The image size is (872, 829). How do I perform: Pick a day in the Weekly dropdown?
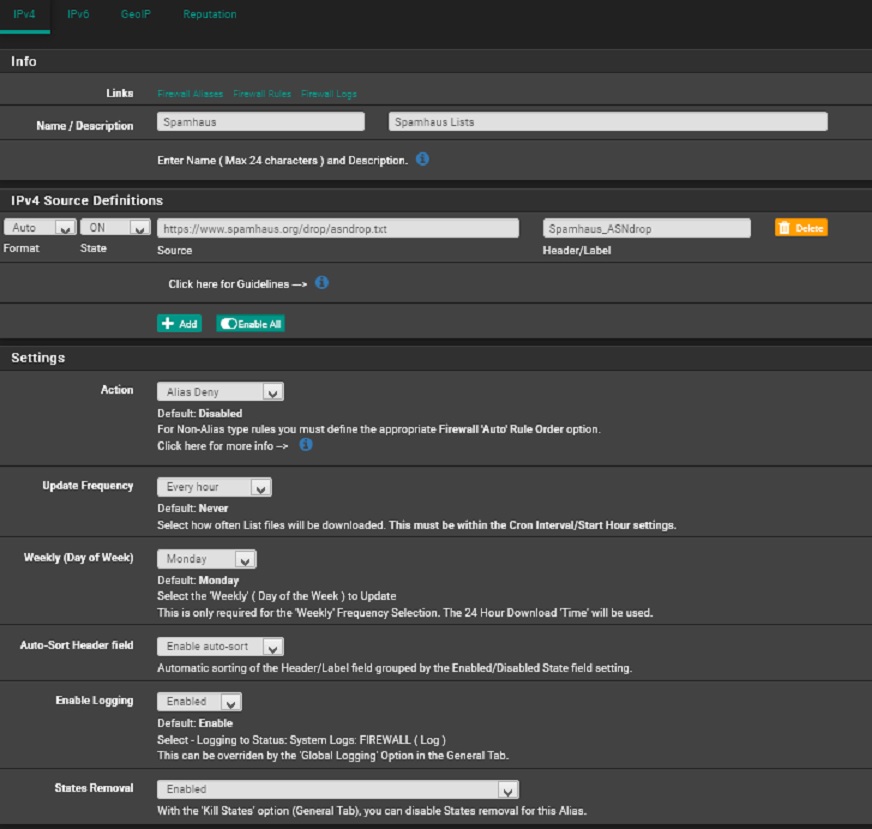(x=206, y=559)
